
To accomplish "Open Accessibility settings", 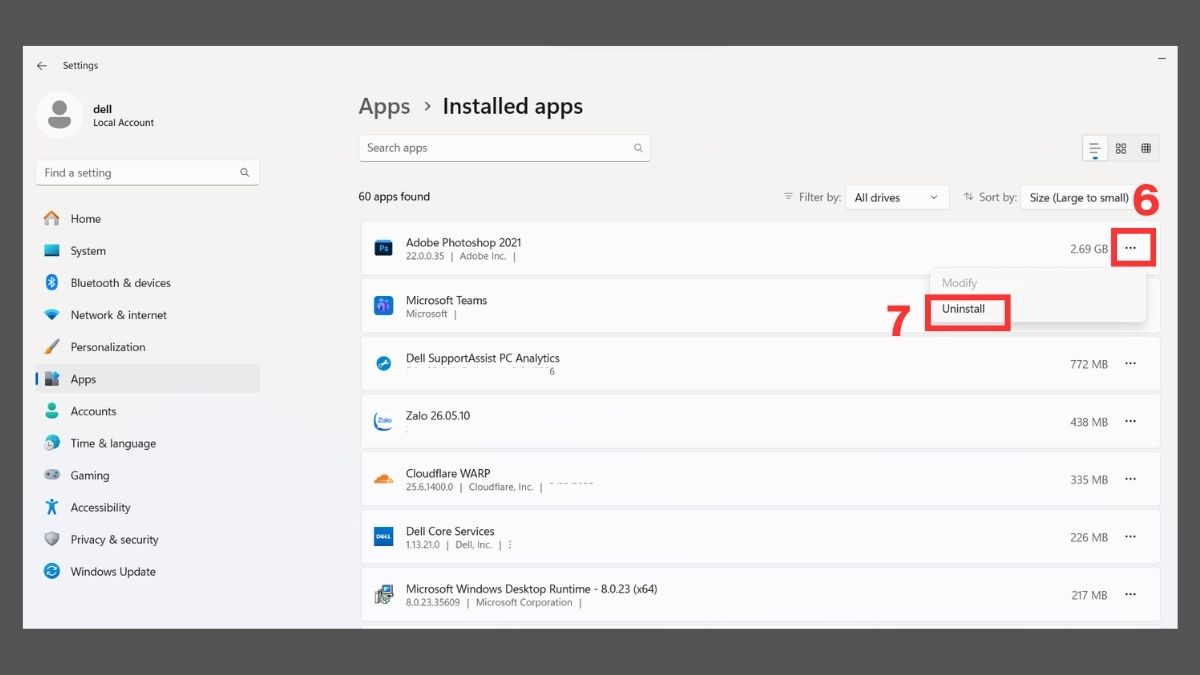I will [x=147, y=507].
